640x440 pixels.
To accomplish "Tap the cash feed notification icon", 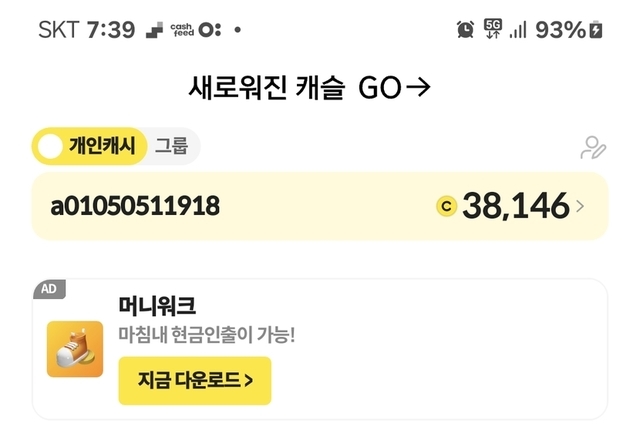I will point(181,30).
